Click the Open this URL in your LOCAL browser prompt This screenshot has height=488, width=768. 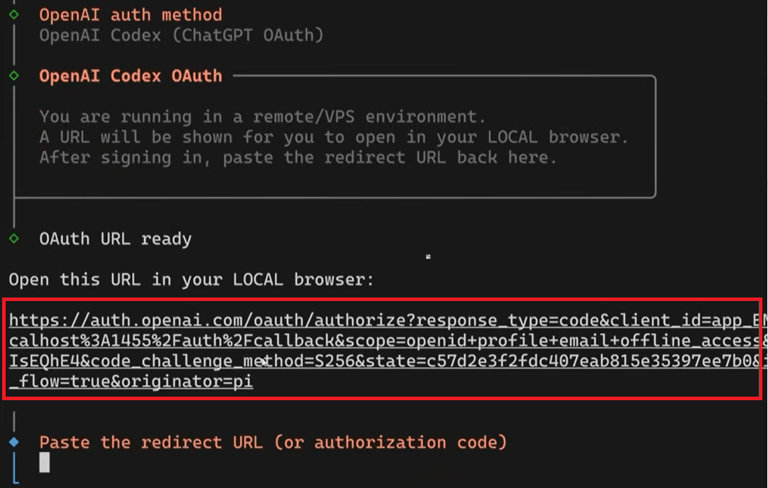pyautogui.click(x=191, y=280)
